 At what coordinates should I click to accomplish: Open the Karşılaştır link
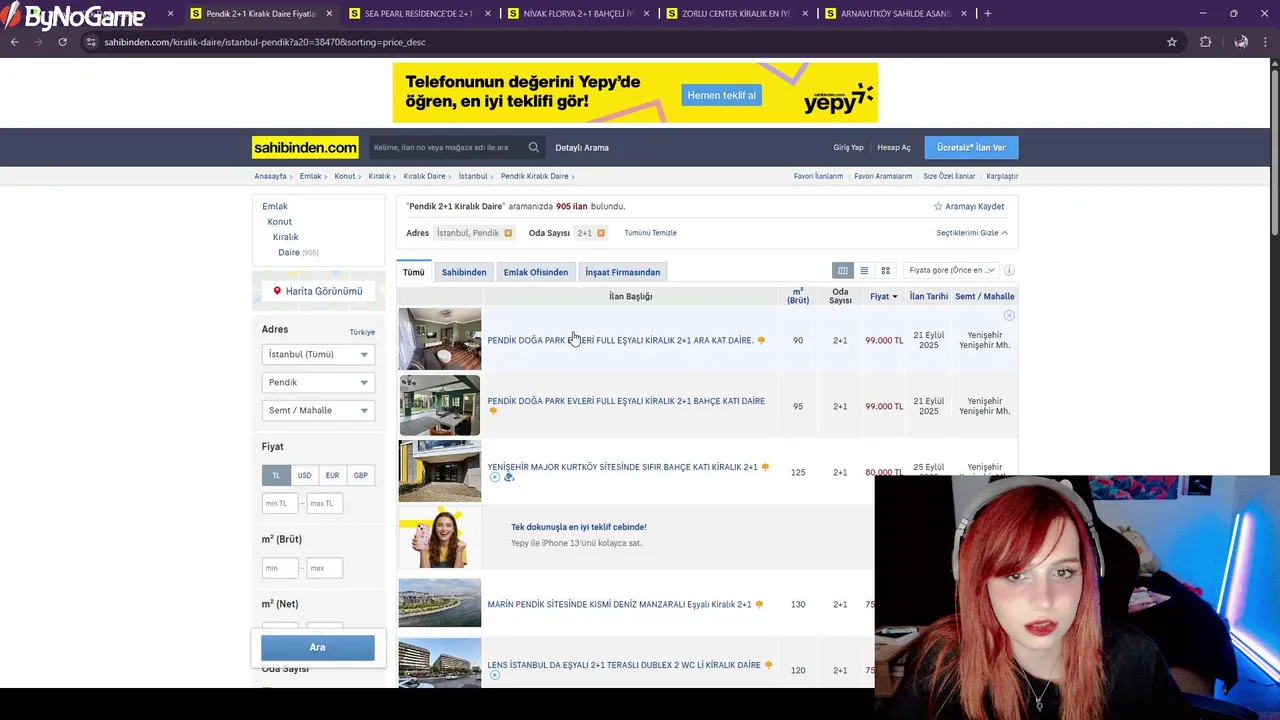coord(1002,176)
